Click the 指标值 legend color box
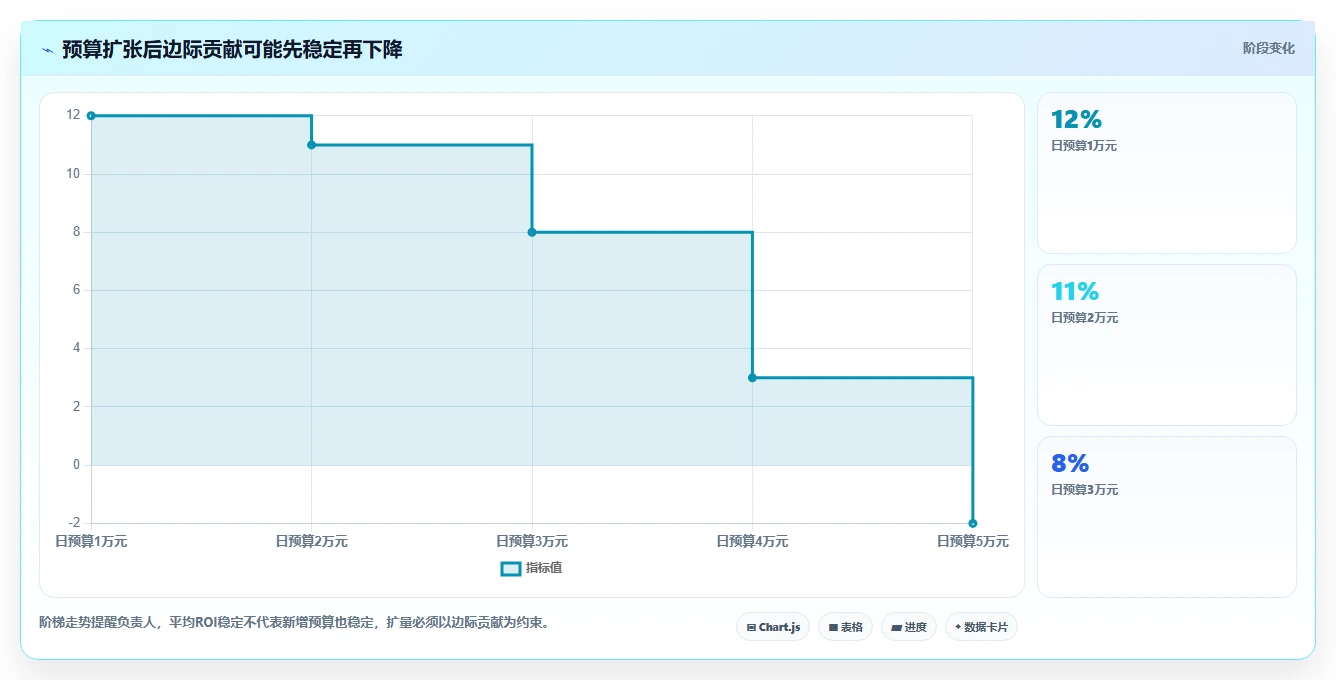 (x=510, y=568)
